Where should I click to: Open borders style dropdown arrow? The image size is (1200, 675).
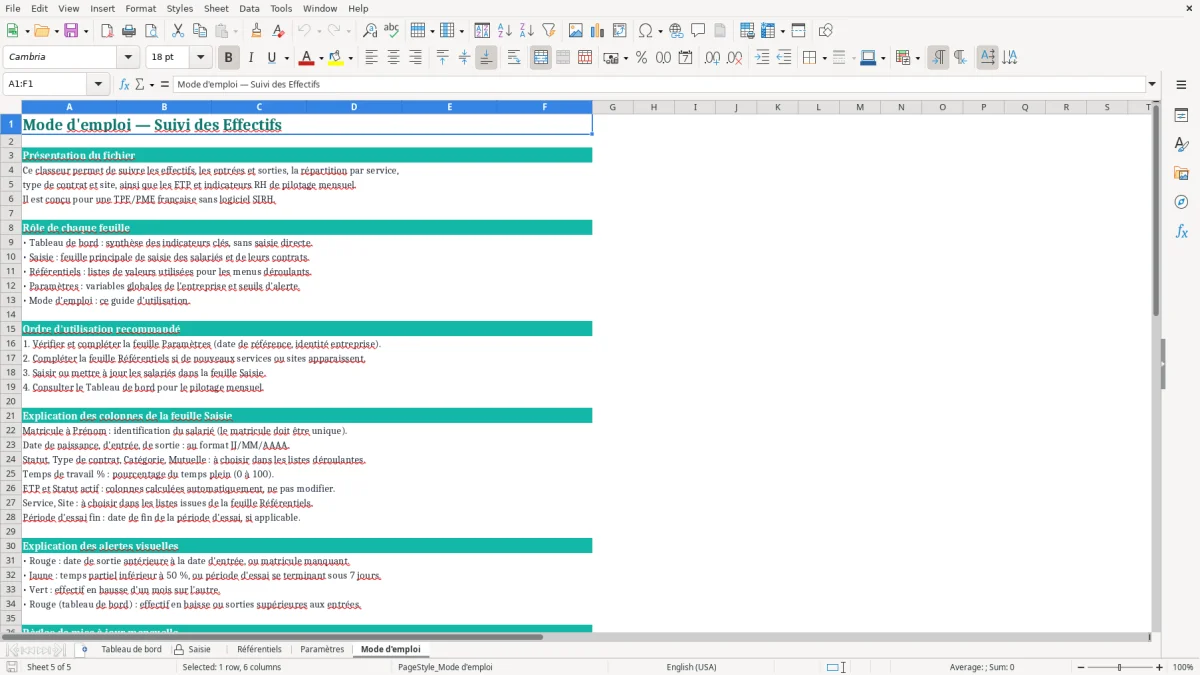(824, 58)
